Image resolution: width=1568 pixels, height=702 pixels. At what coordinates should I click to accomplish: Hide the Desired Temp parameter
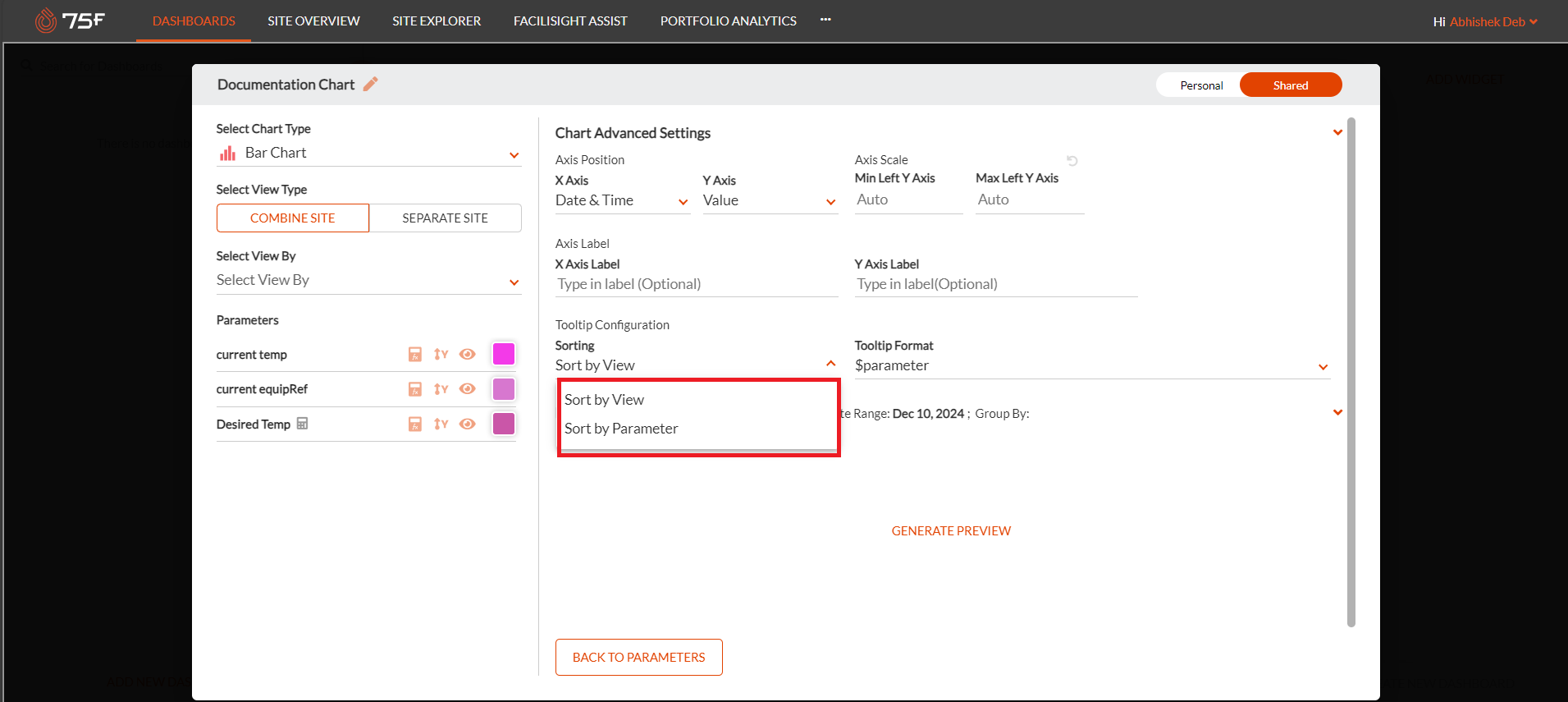click(468, 424)
